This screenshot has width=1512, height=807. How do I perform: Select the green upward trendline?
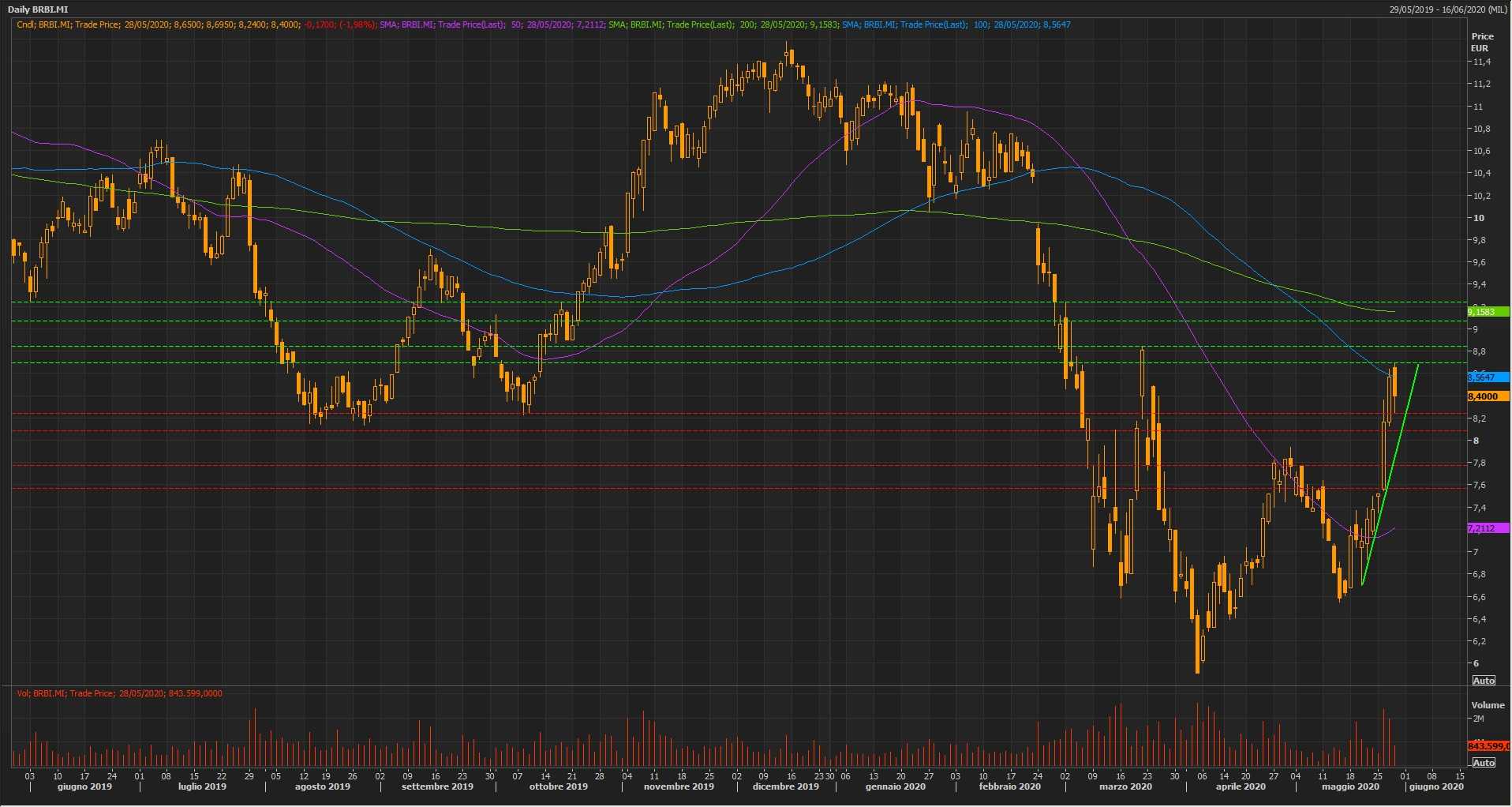pos(1390,474)
